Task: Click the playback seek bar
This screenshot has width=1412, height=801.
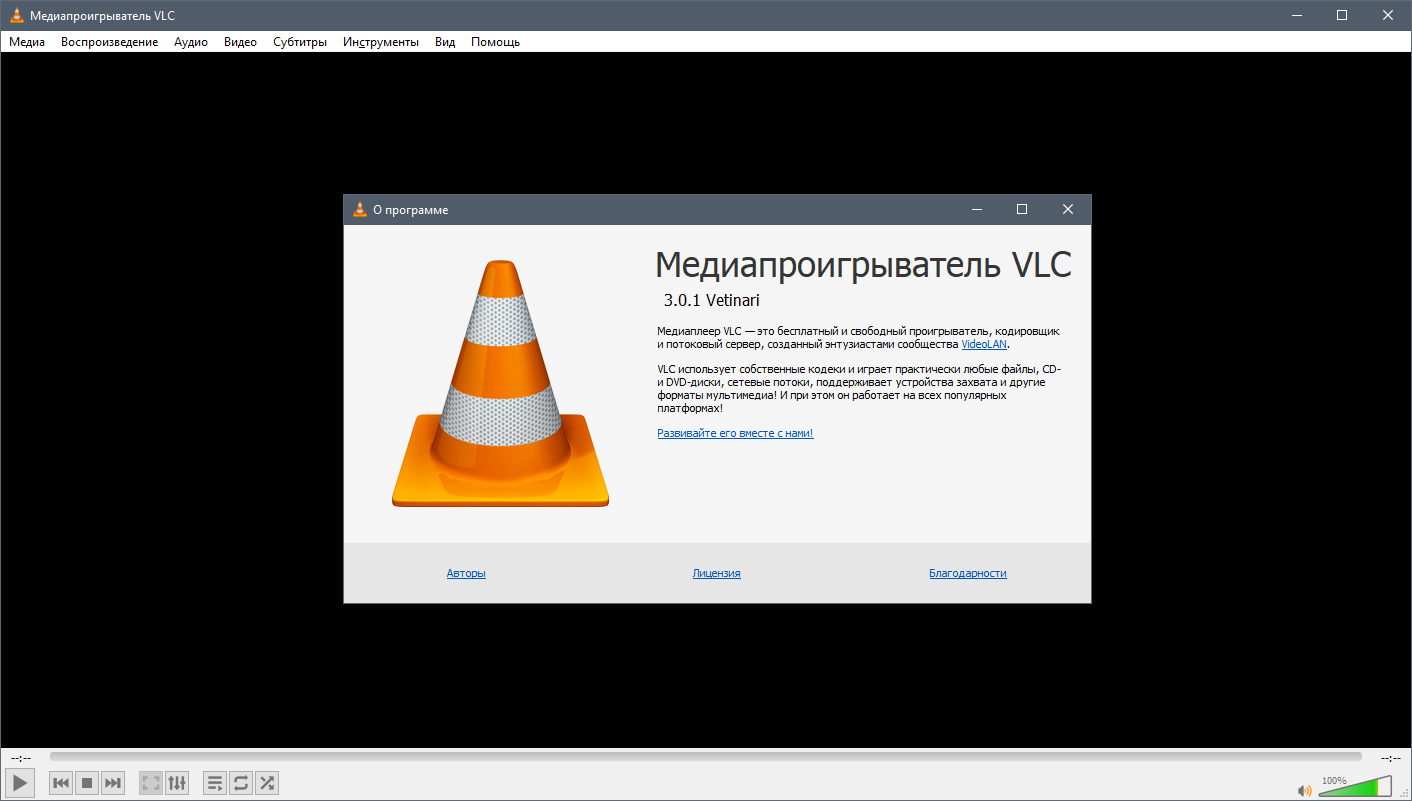Action: pyautogui.click(x=705, y=758)
